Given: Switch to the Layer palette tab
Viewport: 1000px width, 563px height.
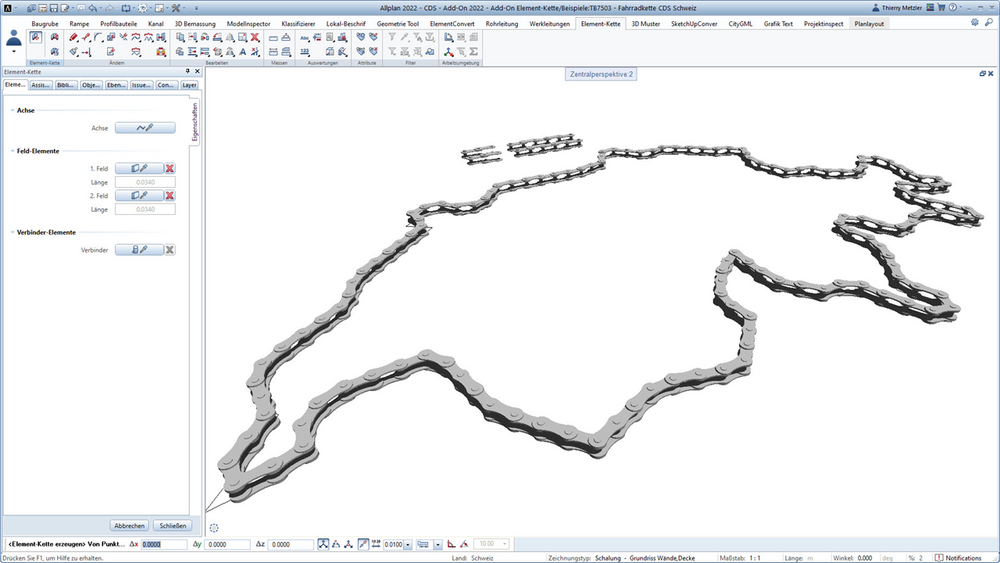Looking at the screenshot, I should [x=189, y=85].
